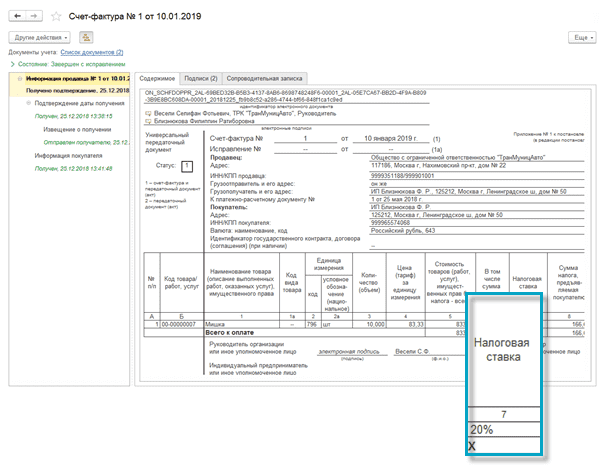This screenshot has width=602, height=465.
Task: Click unit code cell 796
Action: click(312, 324)
